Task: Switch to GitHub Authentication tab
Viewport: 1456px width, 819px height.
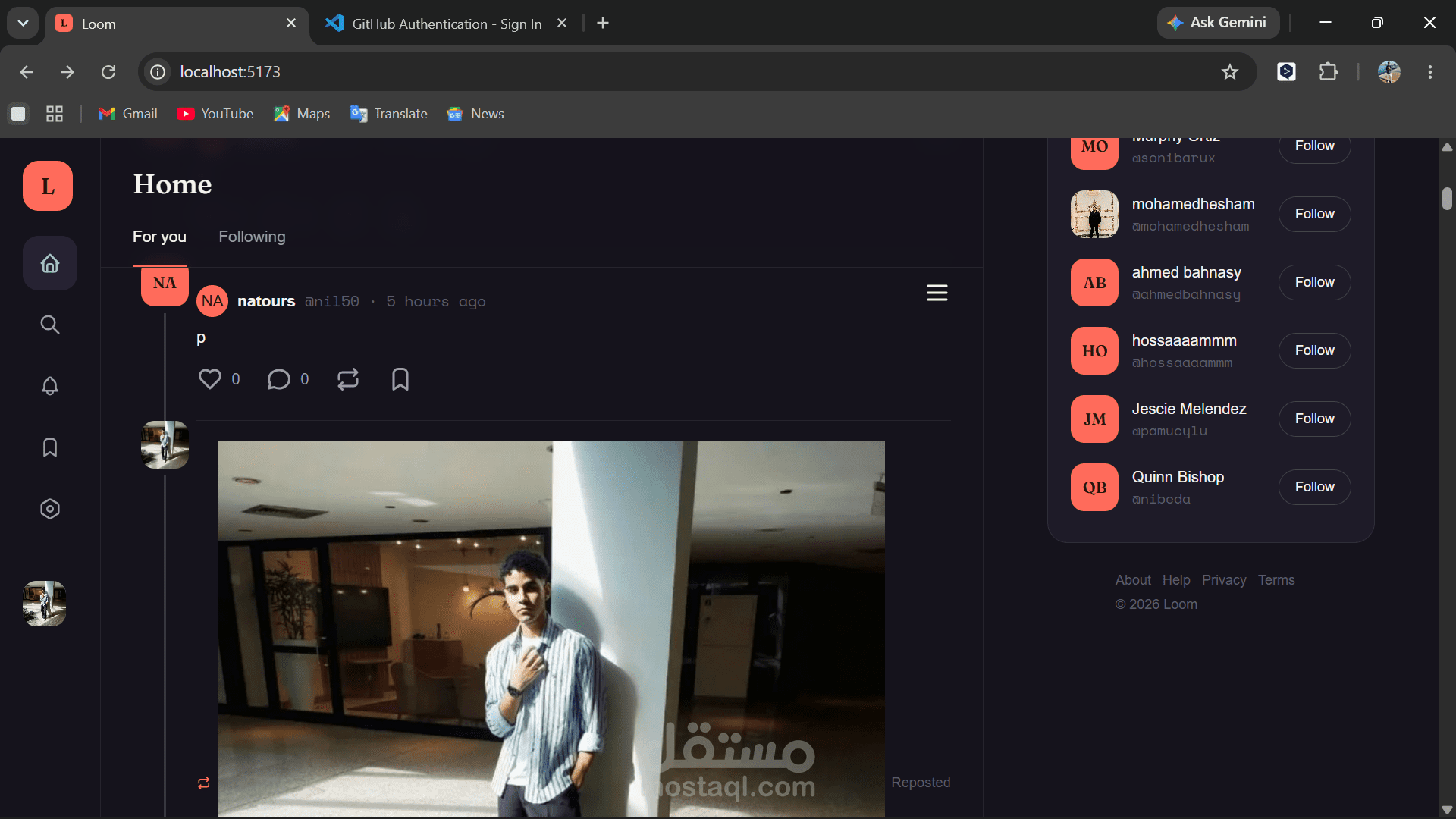Action: 447,24
